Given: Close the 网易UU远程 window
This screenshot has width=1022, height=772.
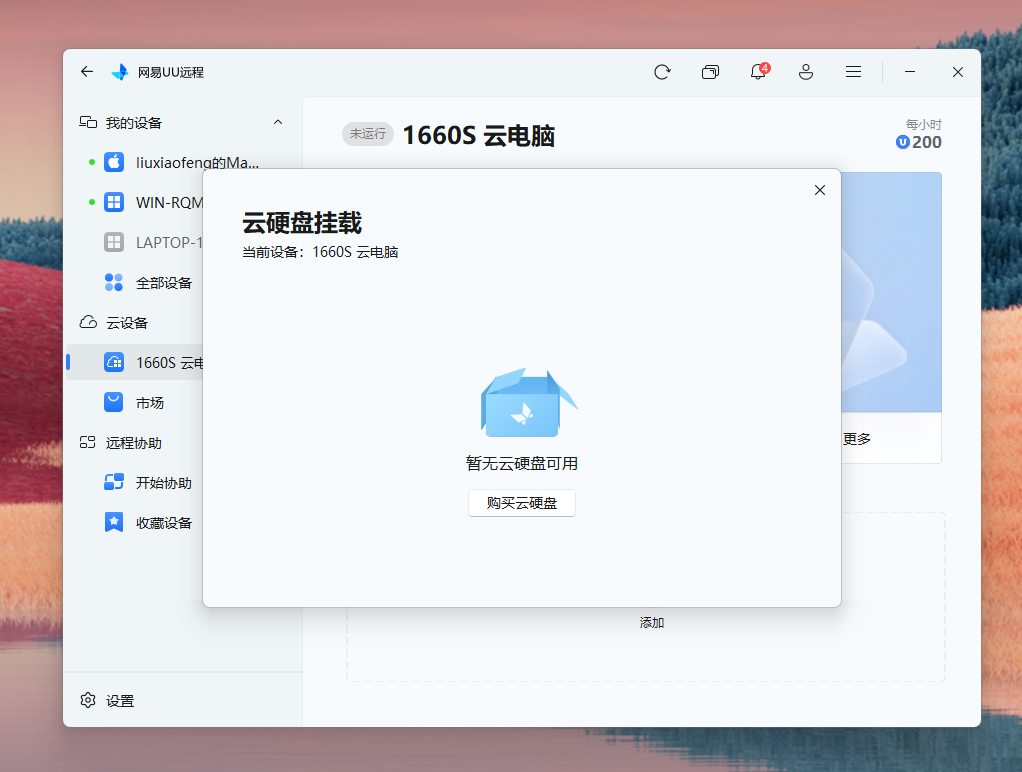Looking at the screenshot, I should (x=957, y=72).
